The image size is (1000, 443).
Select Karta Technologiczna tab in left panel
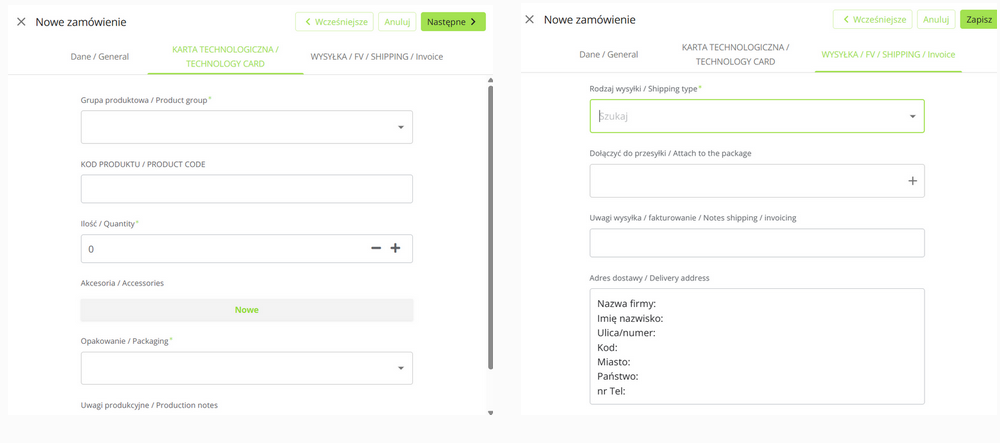point(226,56)
